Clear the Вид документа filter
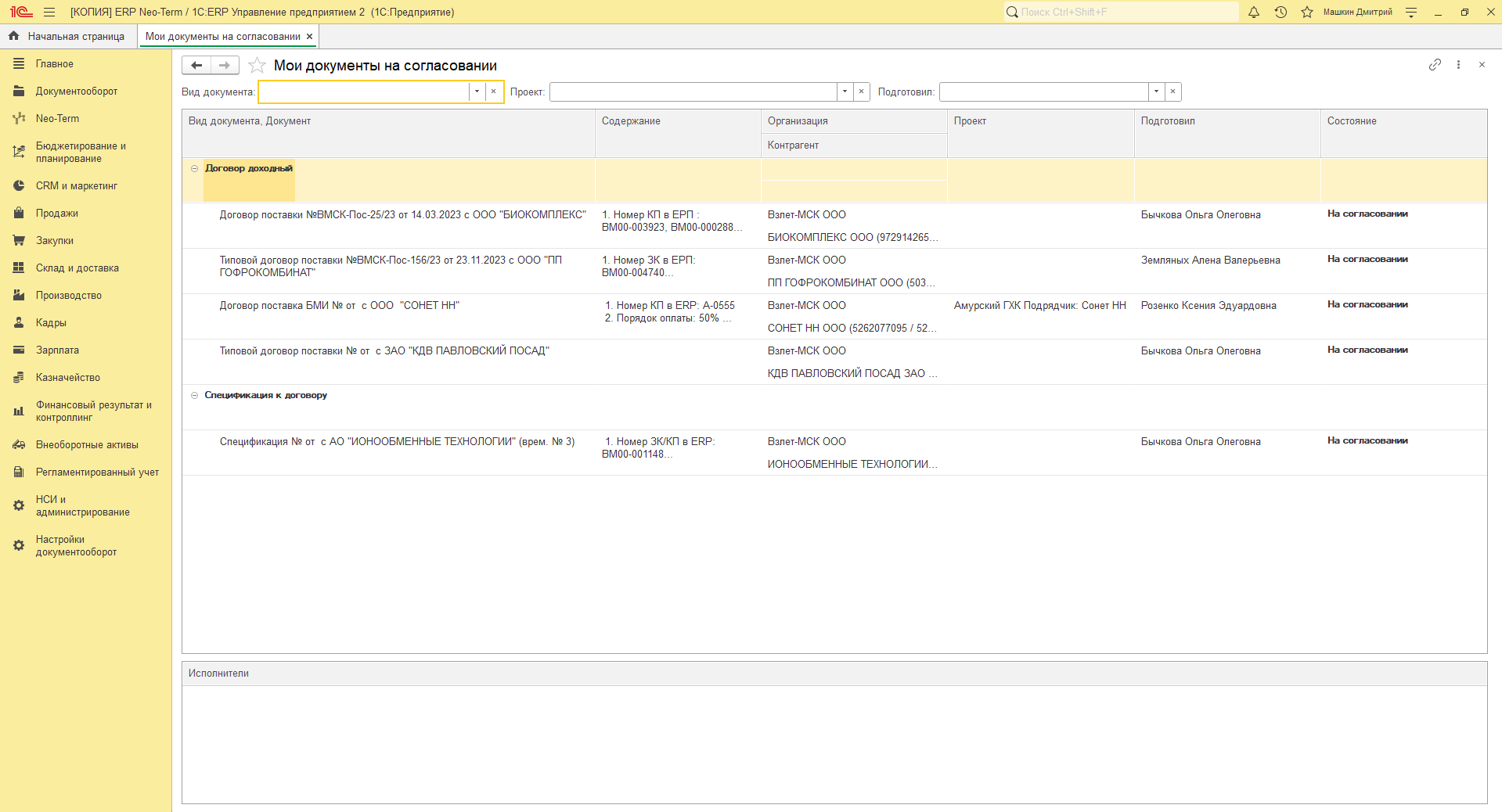The width and height of the screenshot is (1502, 812). (494, 92)
